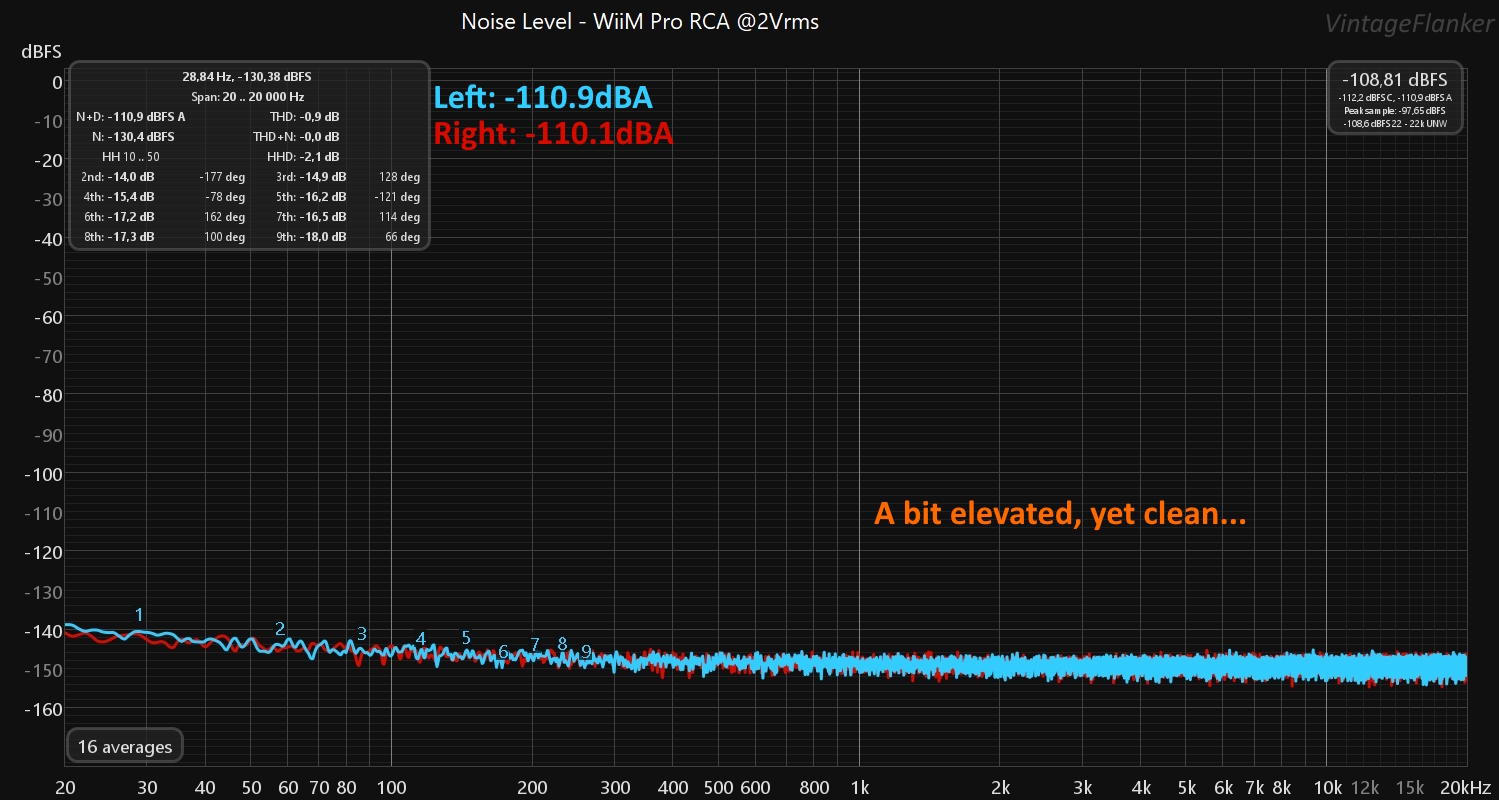Click the "-177 deg" phase value
The height and width of the screenshot is (800, 1499).
point(222,177)
